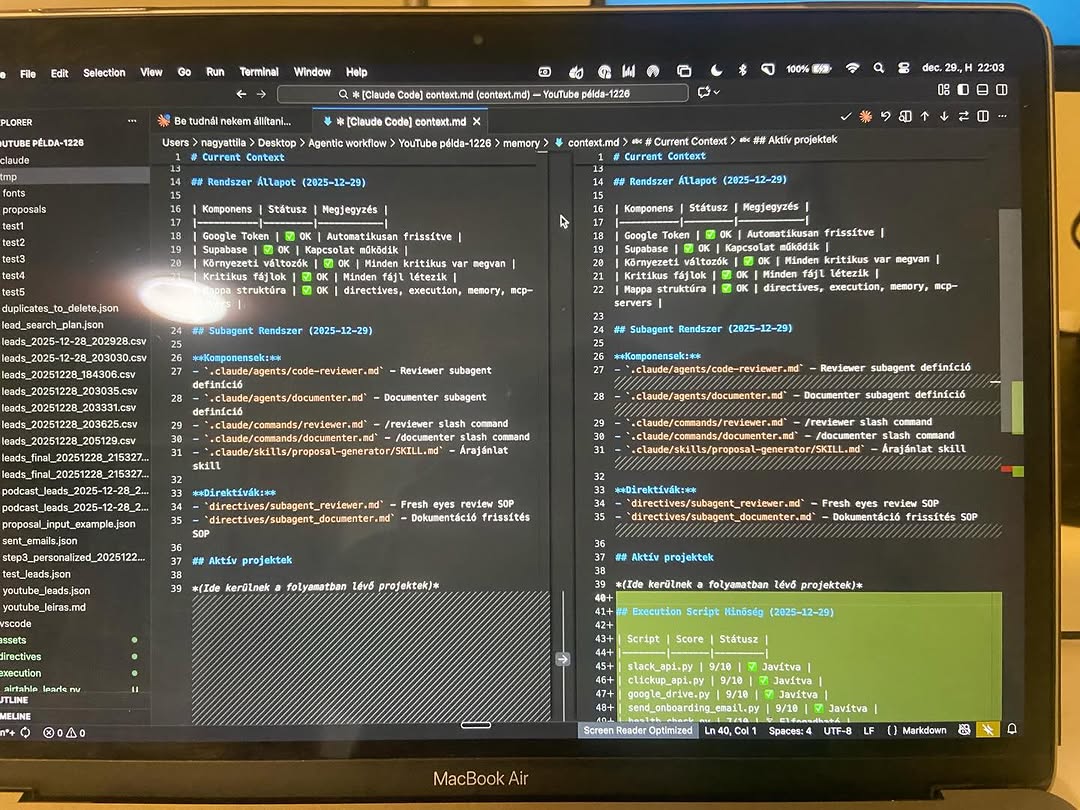Click the revert block arrow in diff gutter
The width and height of the screenshot is (1080, 810).
coord(562,659)
